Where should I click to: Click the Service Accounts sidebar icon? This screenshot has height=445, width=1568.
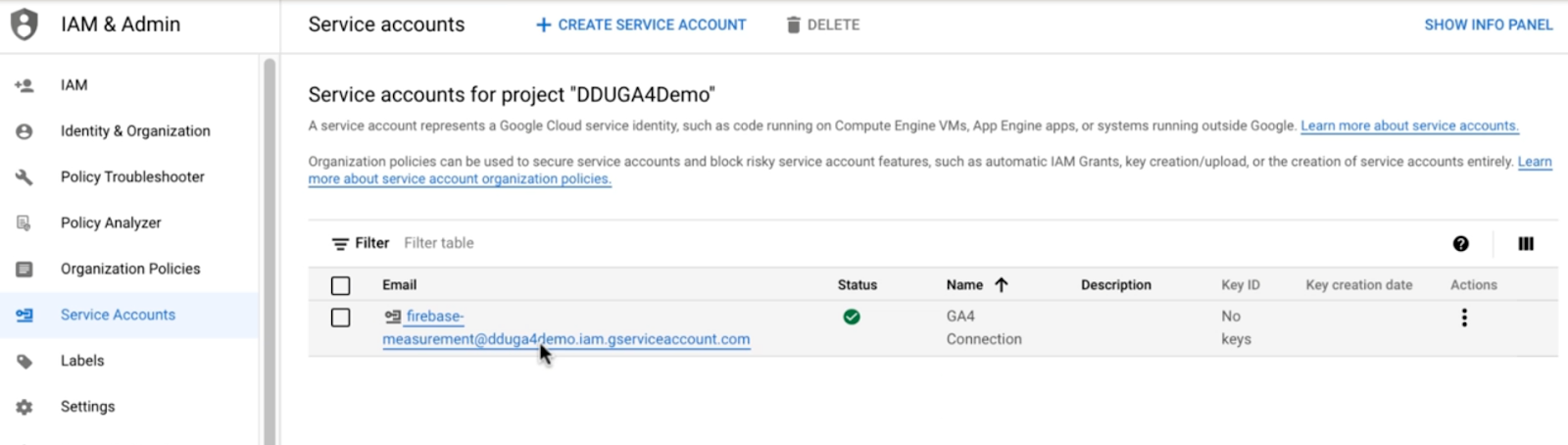pos(24,316)
